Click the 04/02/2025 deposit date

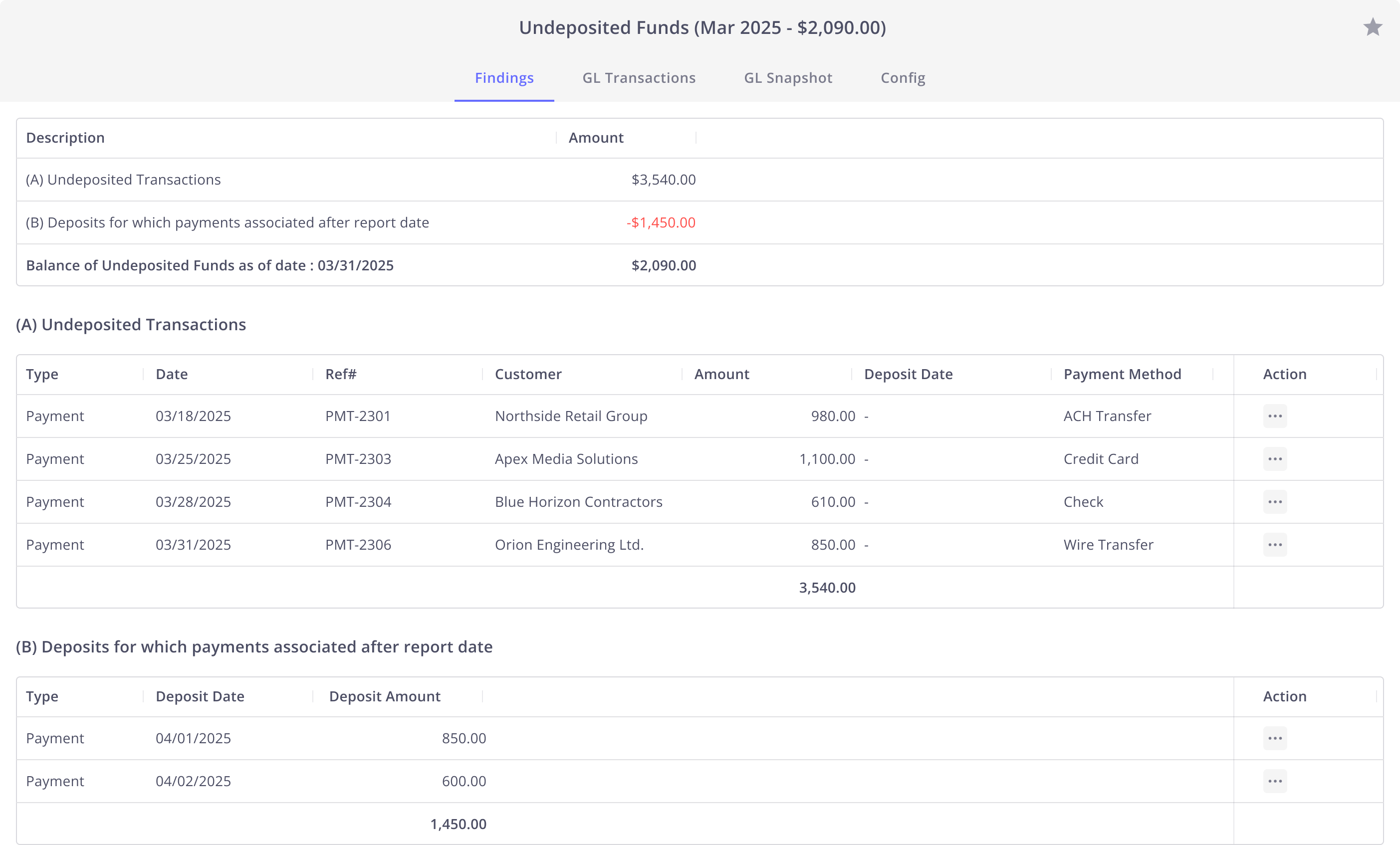pos(193,781)
